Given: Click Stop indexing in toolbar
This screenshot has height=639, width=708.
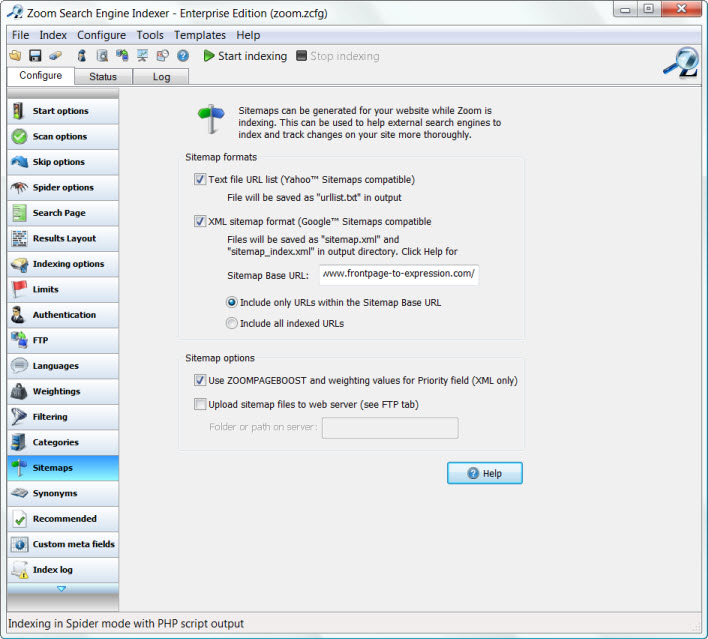Looking at the screenshot, I should point(338,56).
